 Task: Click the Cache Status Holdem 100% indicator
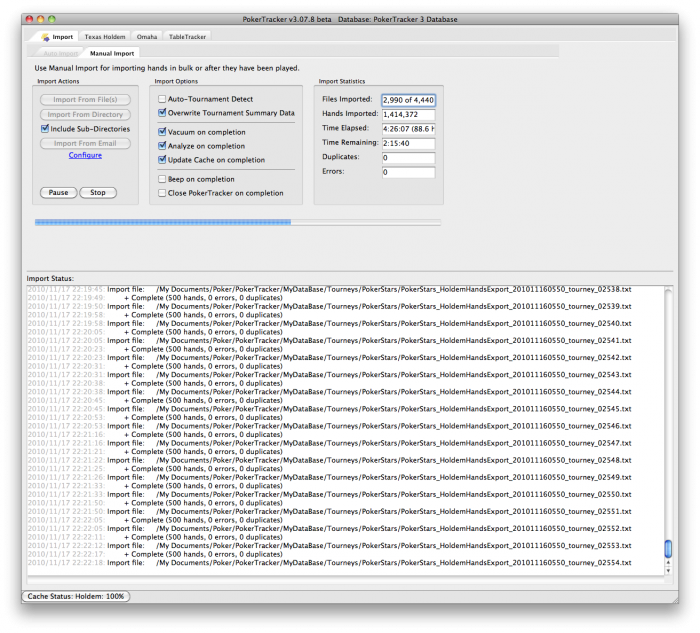(x=76, y=596)
